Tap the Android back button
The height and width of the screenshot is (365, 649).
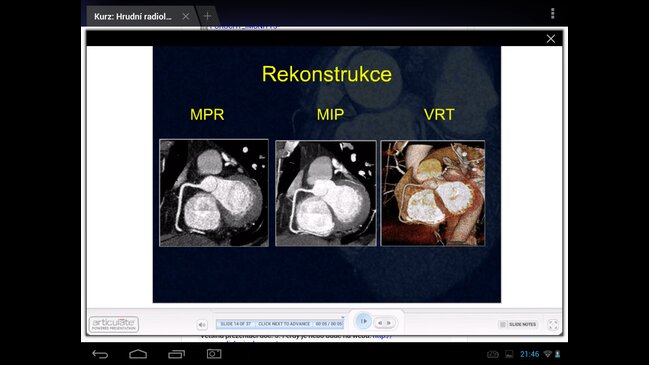[x=100, y=354]
